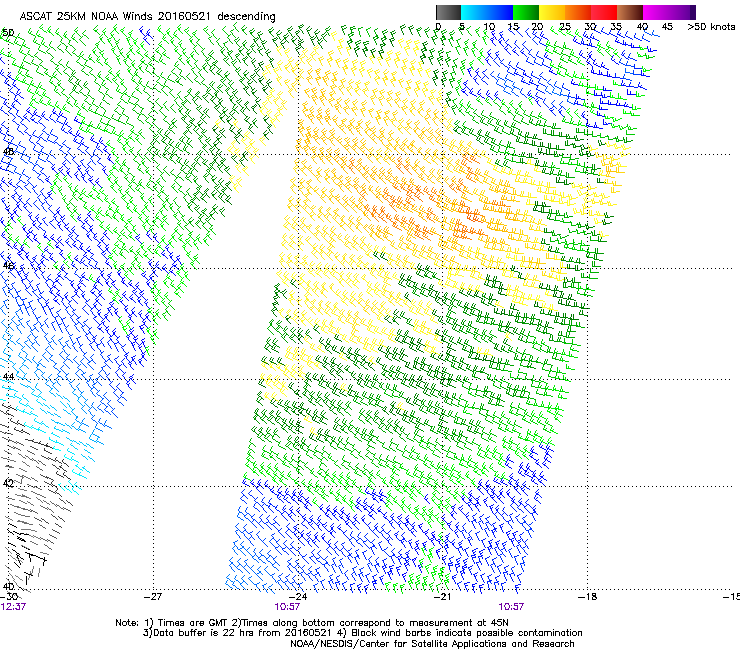Click the latitude label 50
Image resolution: width=740 pixels, height=650 pixels.
coord(8,33)
